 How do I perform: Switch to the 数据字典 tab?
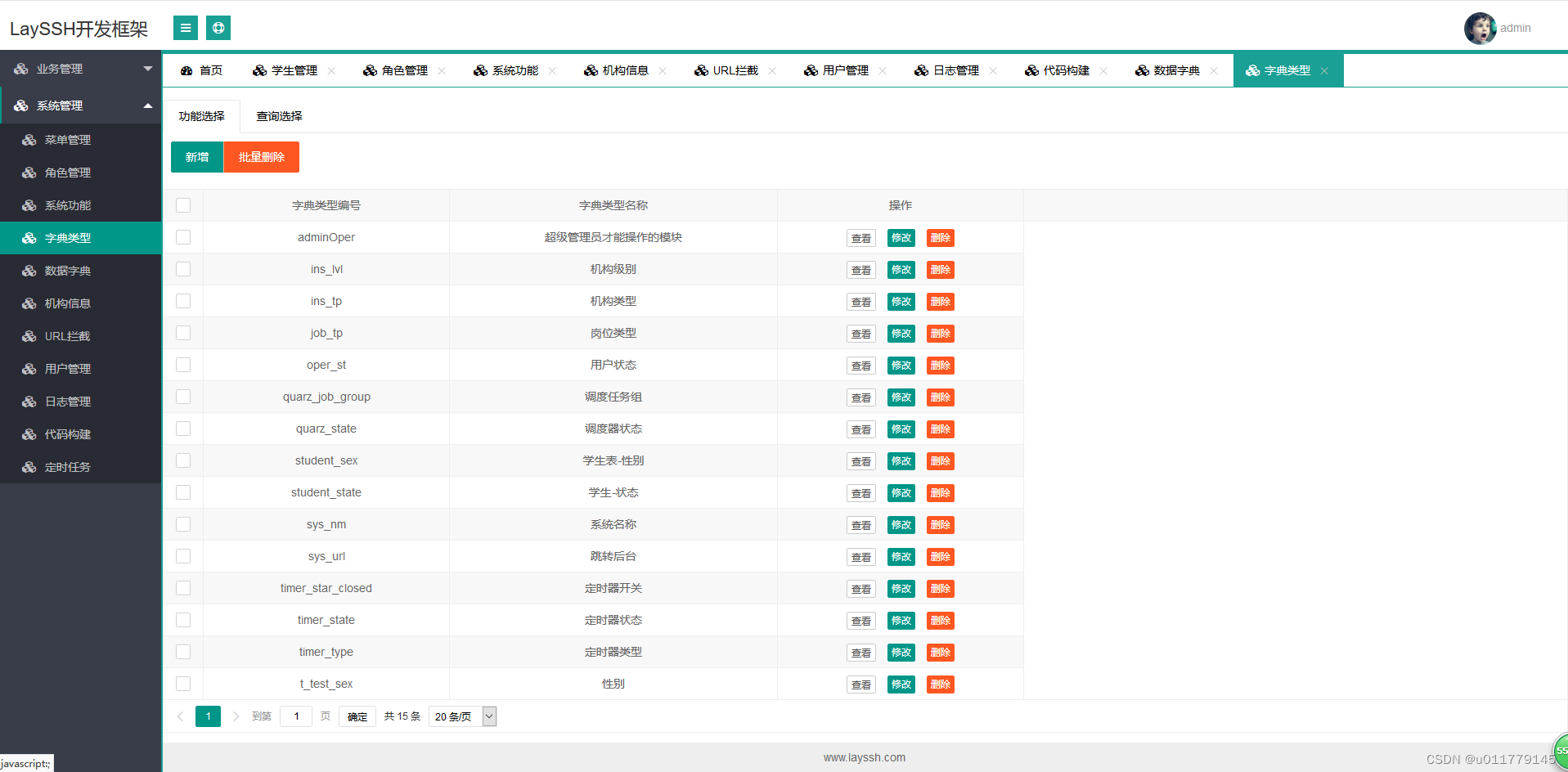tap(1175, 70)
